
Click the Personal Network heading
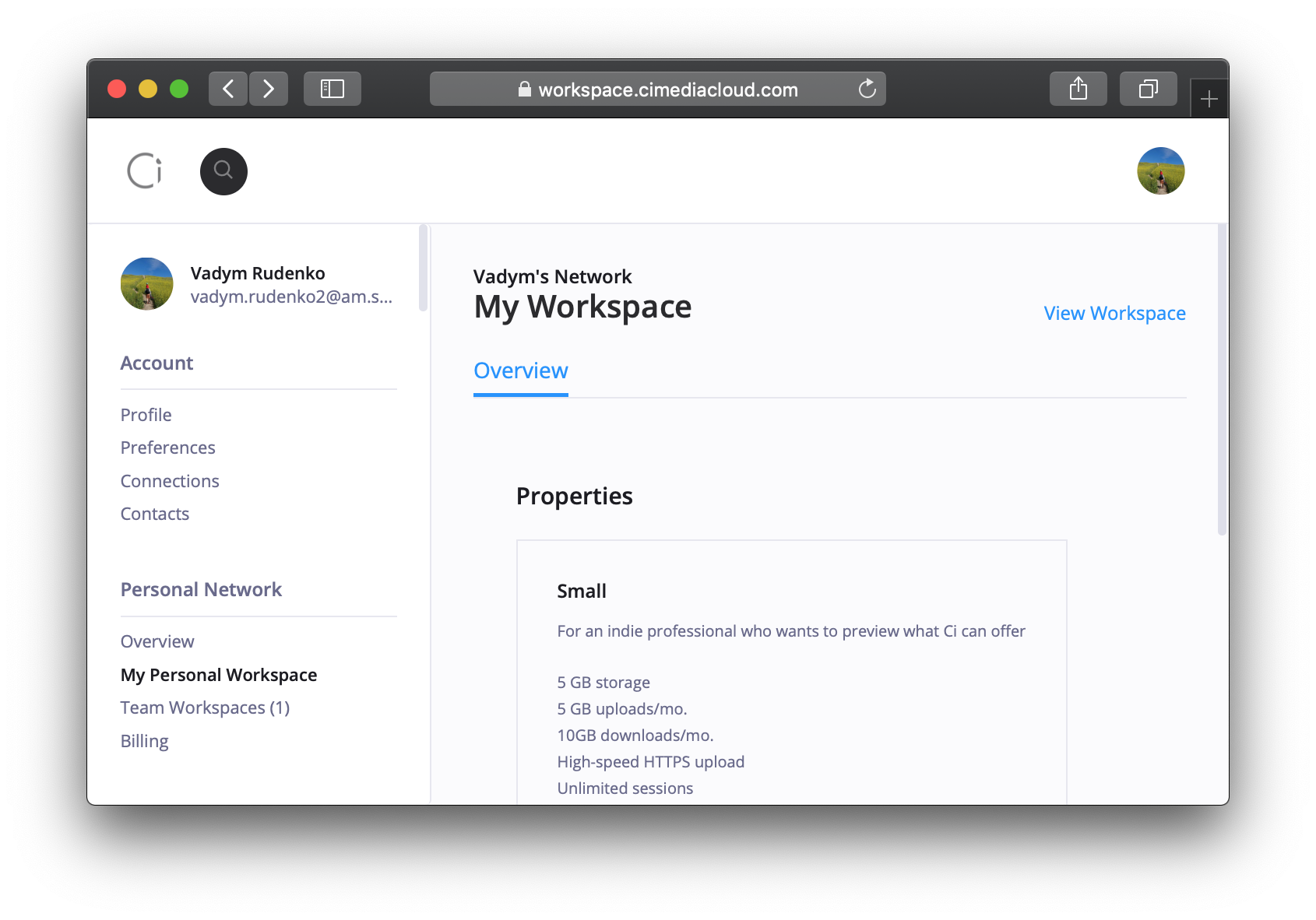coord(201,590)
